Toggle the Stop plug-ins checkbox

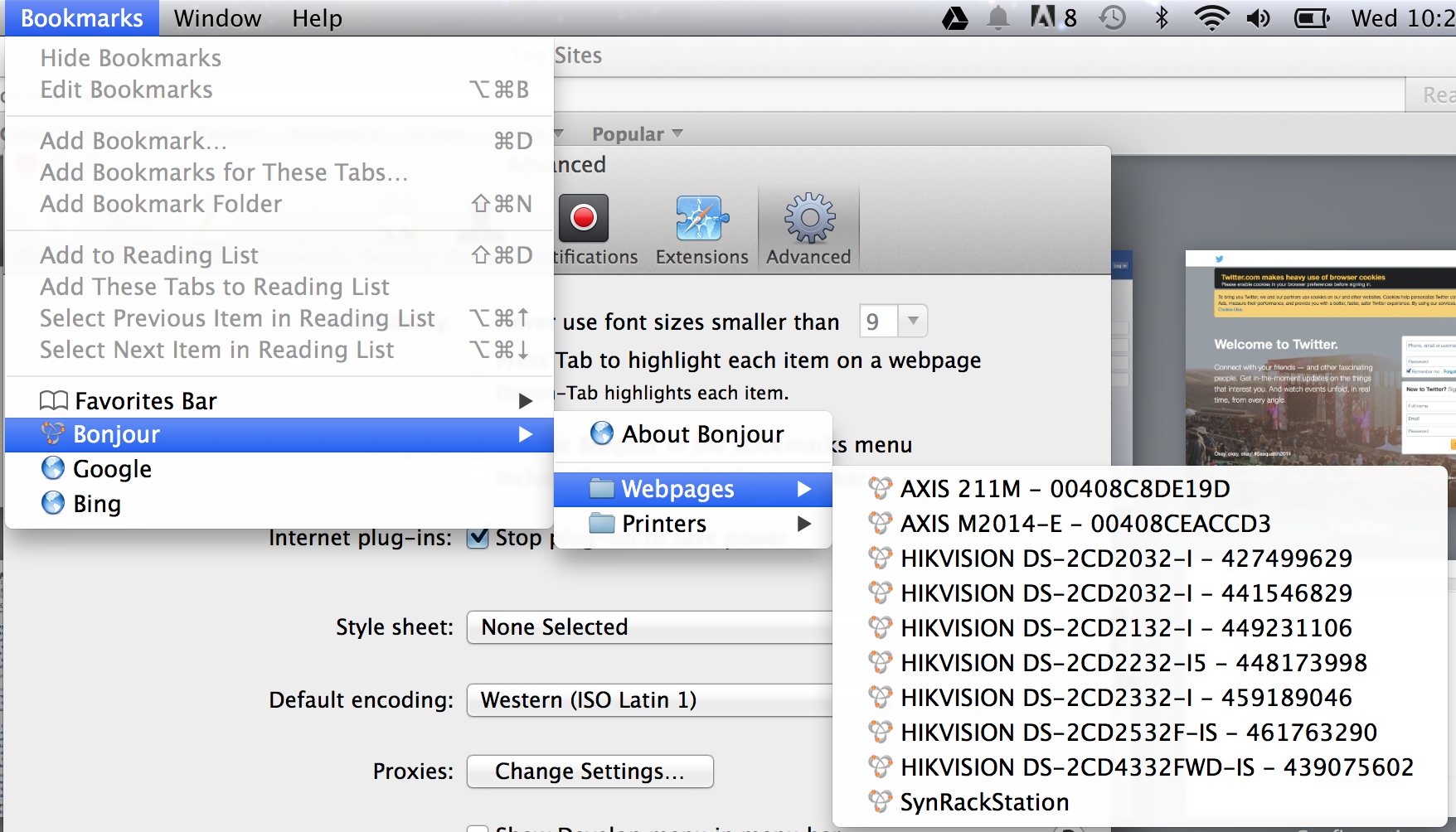point(478,538)
